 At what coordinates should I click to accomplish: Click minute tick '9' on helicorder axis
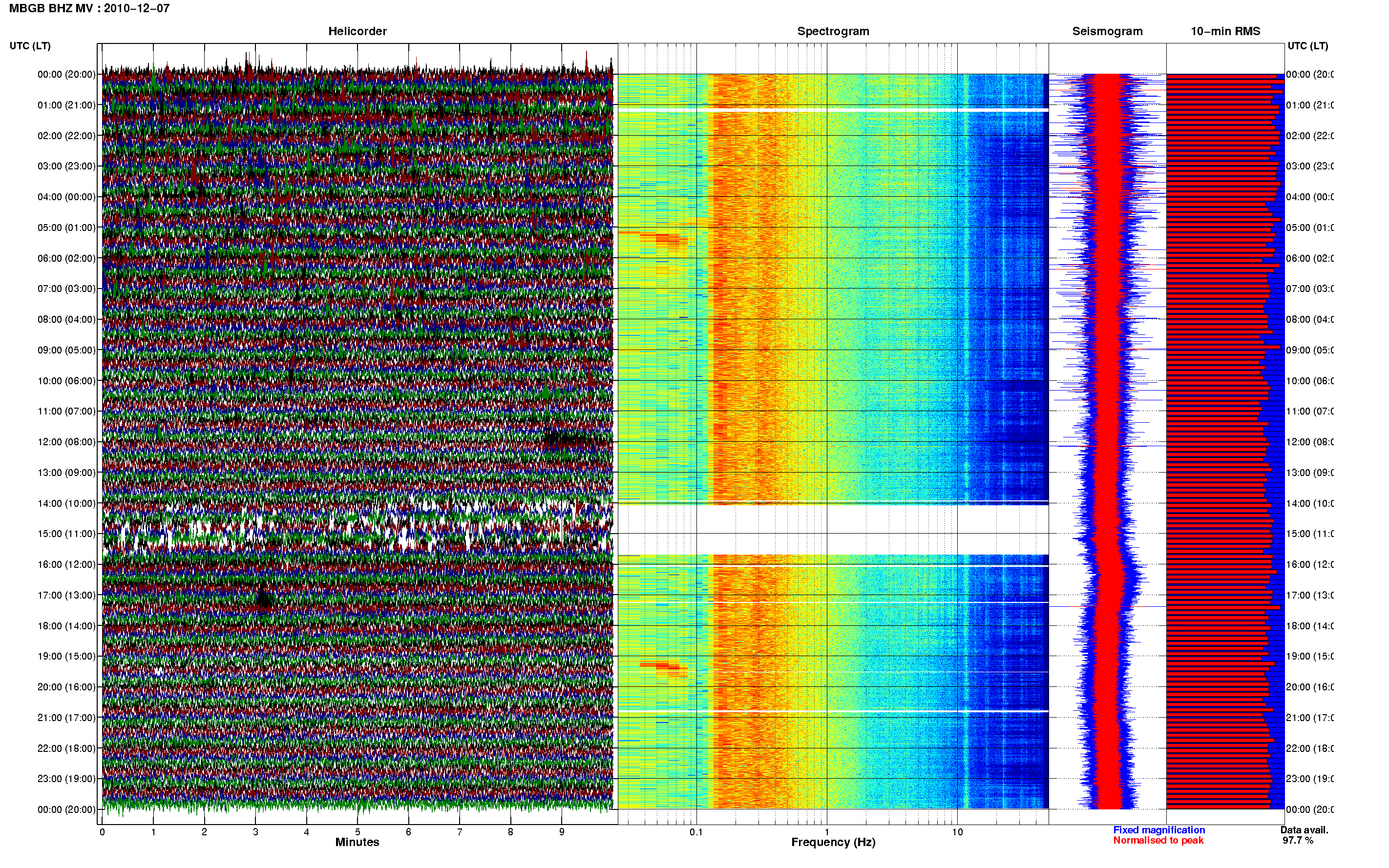[x=562, y=832]
